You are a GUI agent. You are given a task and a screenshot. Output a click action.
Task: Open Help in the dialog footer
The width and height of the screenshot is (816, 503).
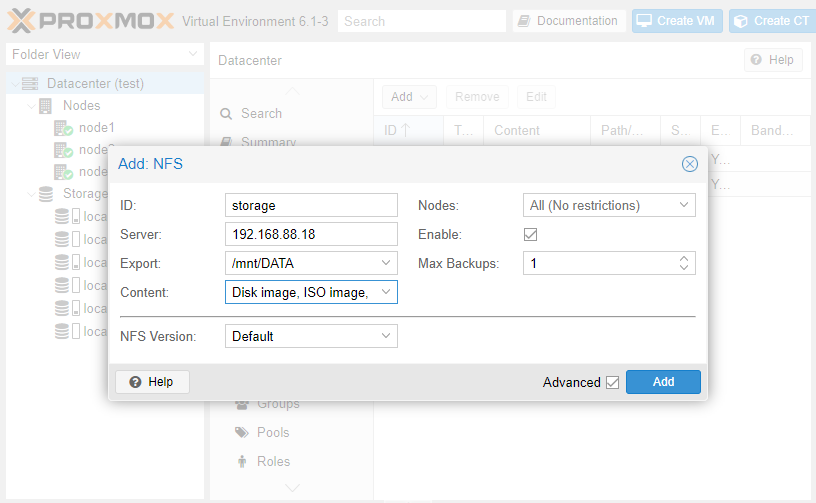coord(152,382)
